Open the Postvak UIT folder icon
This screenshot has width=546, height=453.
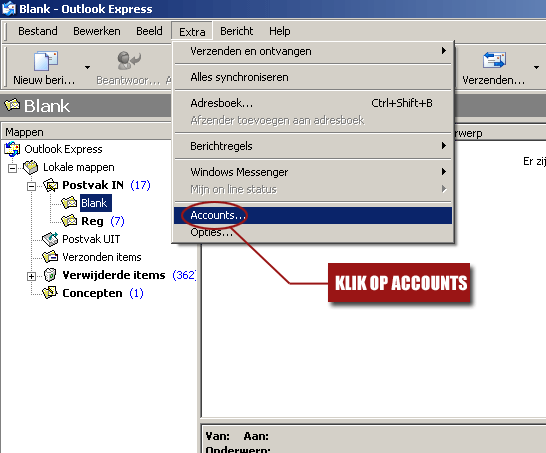pyautogui.click(x=50, y=239)
